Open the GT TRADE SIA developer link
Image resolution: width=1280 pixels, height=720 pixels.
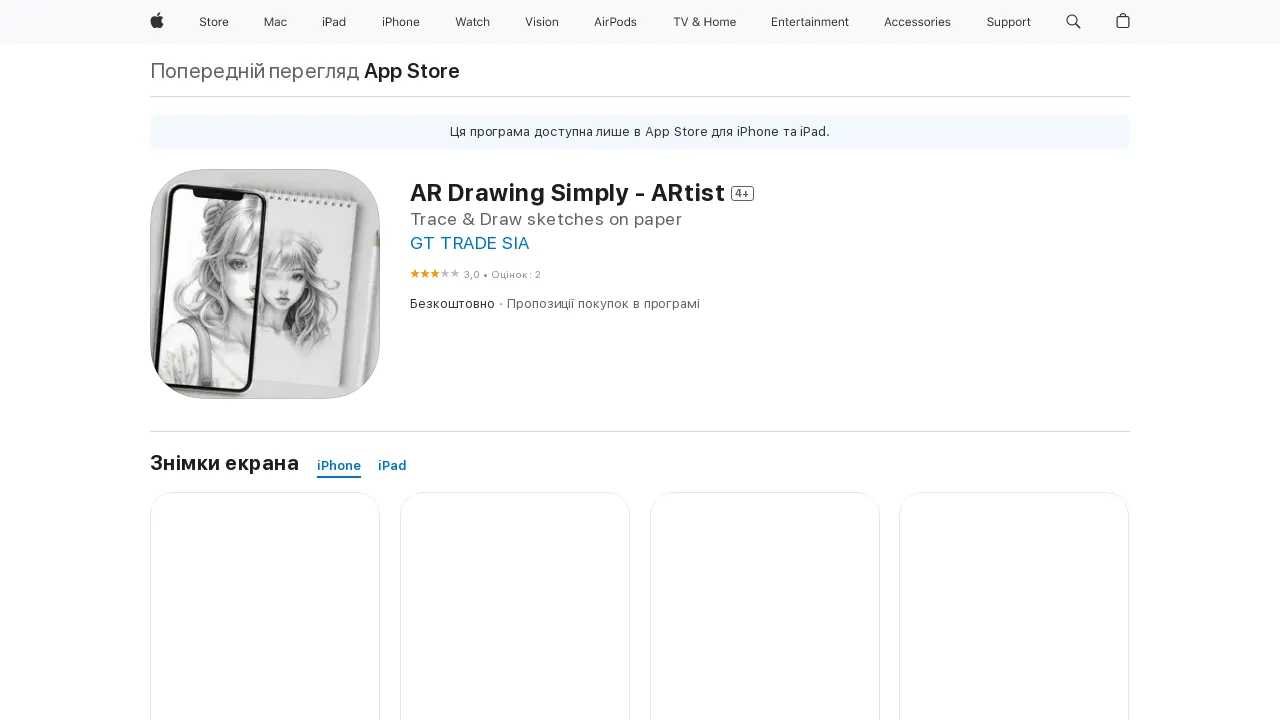tap(469, 243)
